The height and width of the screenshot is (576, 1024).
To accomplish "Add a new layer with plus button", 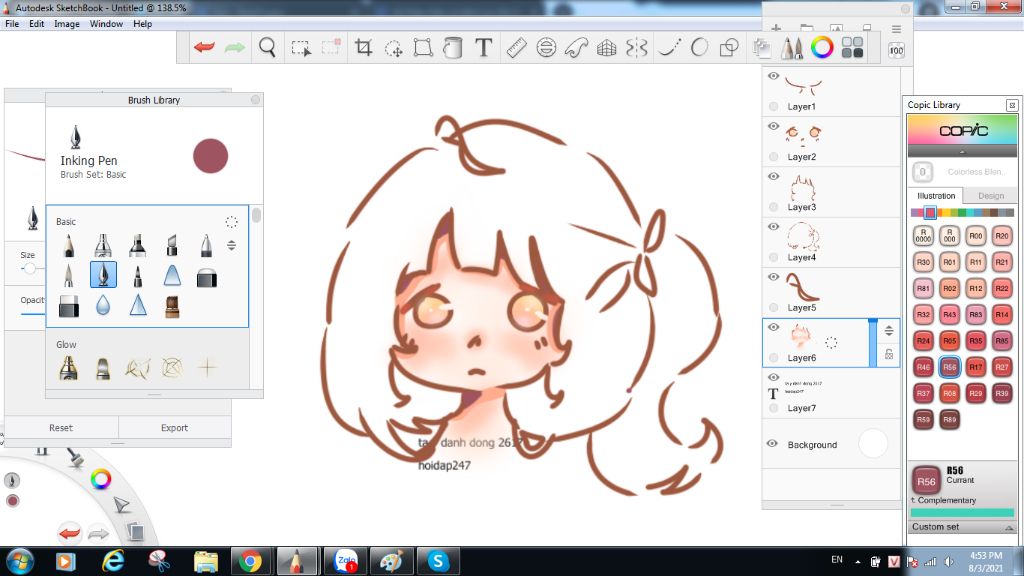I will click(776, 28).
